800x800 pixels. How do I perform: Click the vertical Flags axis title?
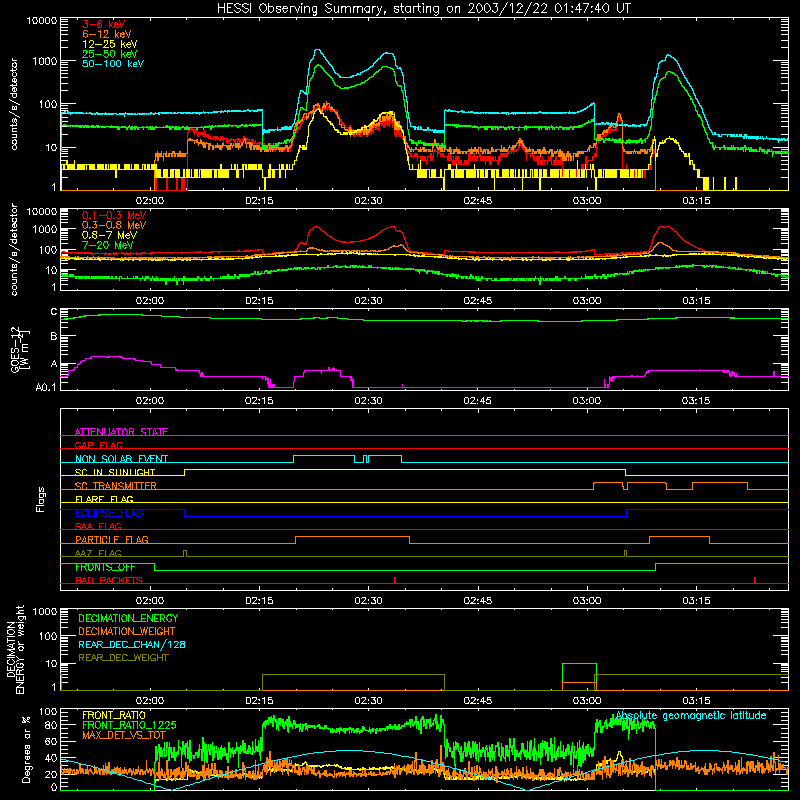tap(41, 499)
